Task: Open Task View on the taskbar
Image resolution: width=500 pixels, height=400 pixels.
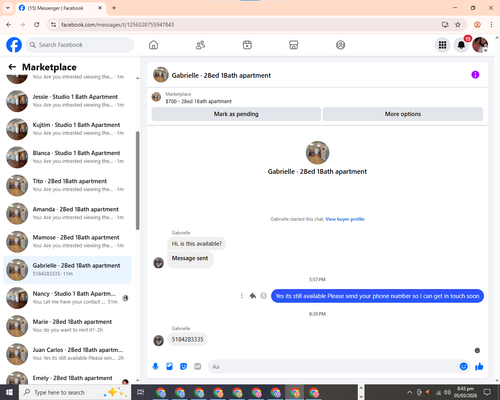Action: [x=141, y=392]
